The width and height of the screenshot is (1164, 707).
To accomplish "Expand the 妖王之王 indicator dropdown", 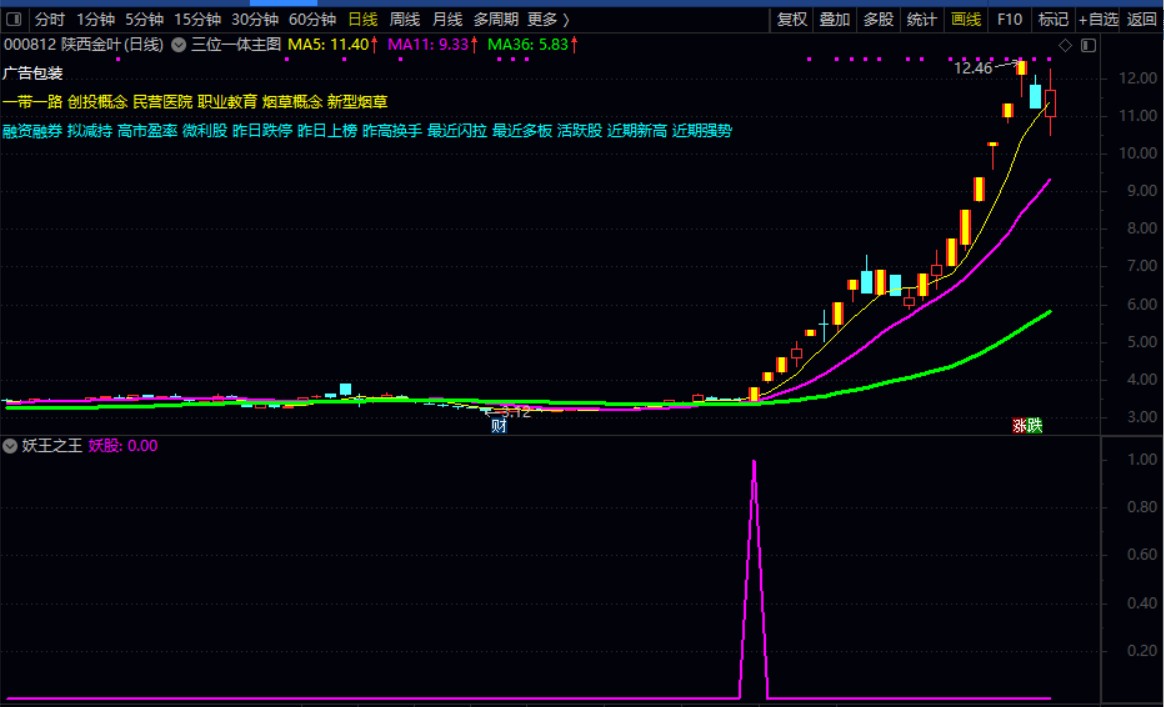I will click(x=10, y=446).
